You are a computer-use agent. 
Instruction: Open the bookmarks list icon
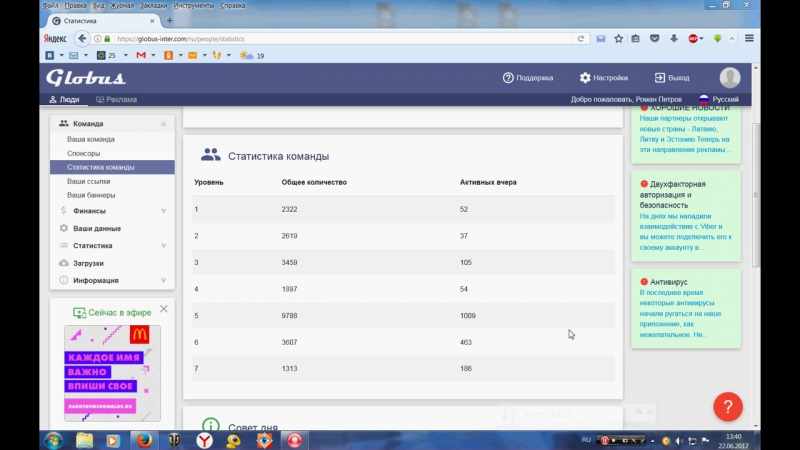click(x=636, y=39)
